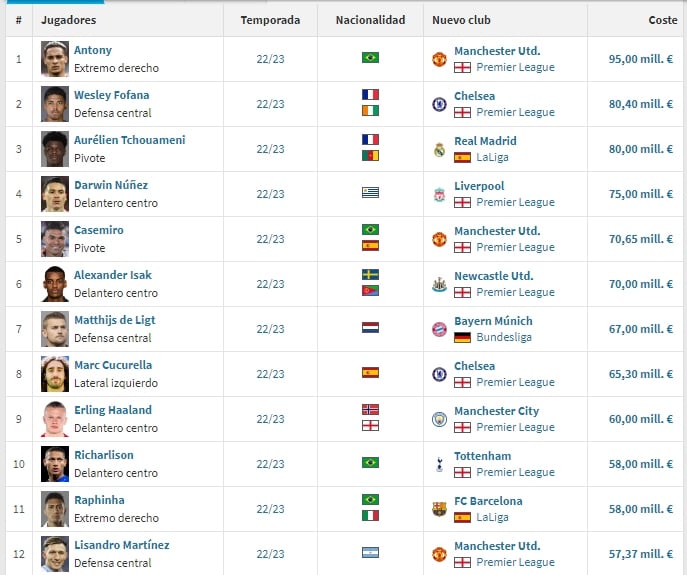Screen dimensions: 687x575
Task: Open Erling Haaland's player photo thumbnail
Action: tap(55, 419)
